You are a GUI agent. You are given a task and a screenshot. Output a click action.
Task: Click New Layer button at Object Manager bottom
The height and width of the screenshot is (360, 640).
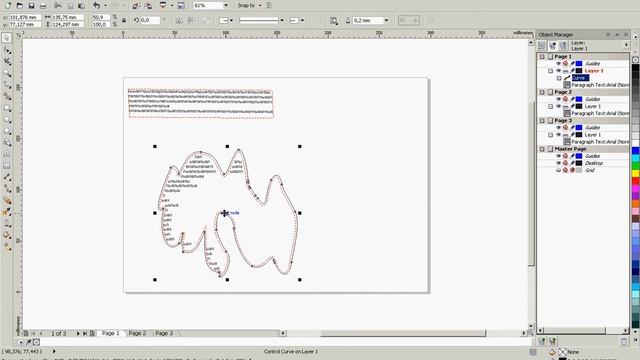click(542, 341)
